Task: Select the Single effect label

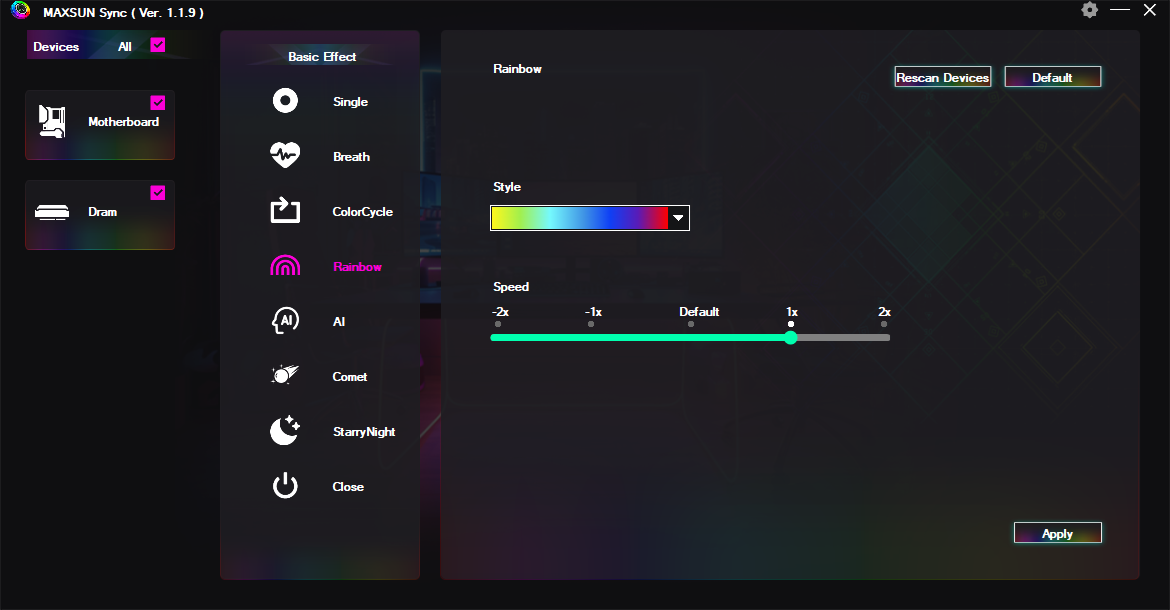Action: [x=350, y=101]
